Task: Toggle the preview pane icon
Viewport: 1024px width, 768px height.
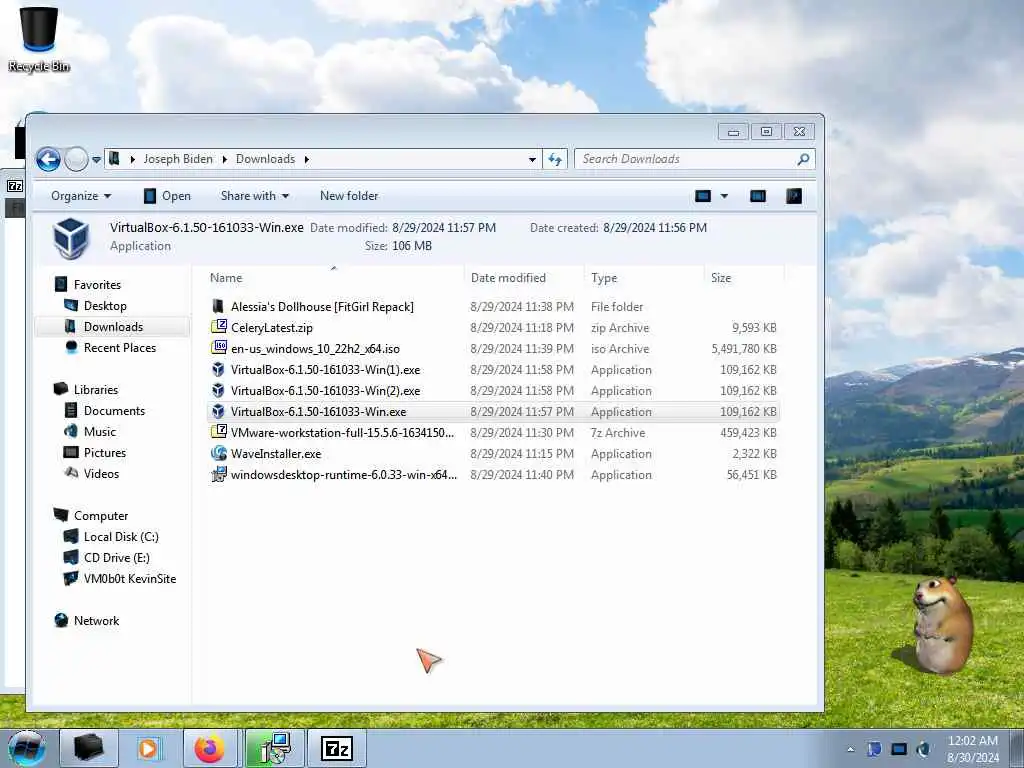Action: tap(758, 196)
